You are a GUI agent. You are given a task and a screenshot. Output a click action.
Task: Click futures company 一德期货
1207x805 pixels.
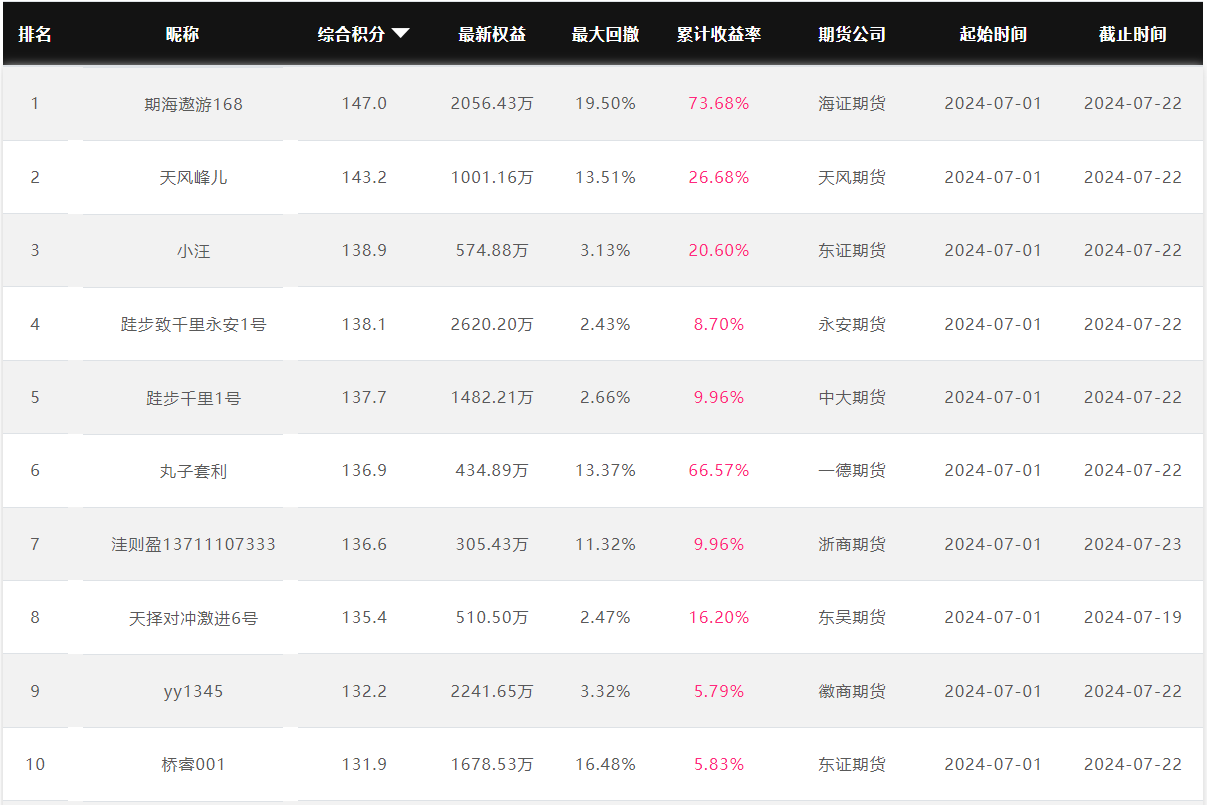852,471
